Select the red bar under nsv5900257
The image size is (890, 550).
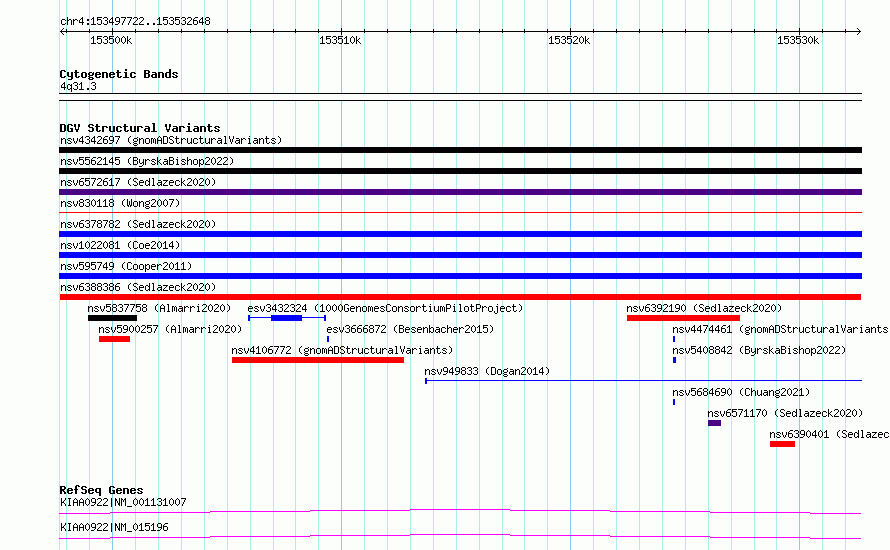115,339
